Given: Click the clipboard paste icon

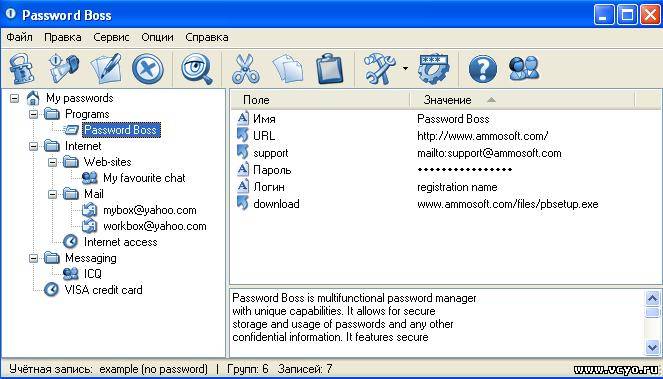Looking at the screenshot, I should [330, 69].
